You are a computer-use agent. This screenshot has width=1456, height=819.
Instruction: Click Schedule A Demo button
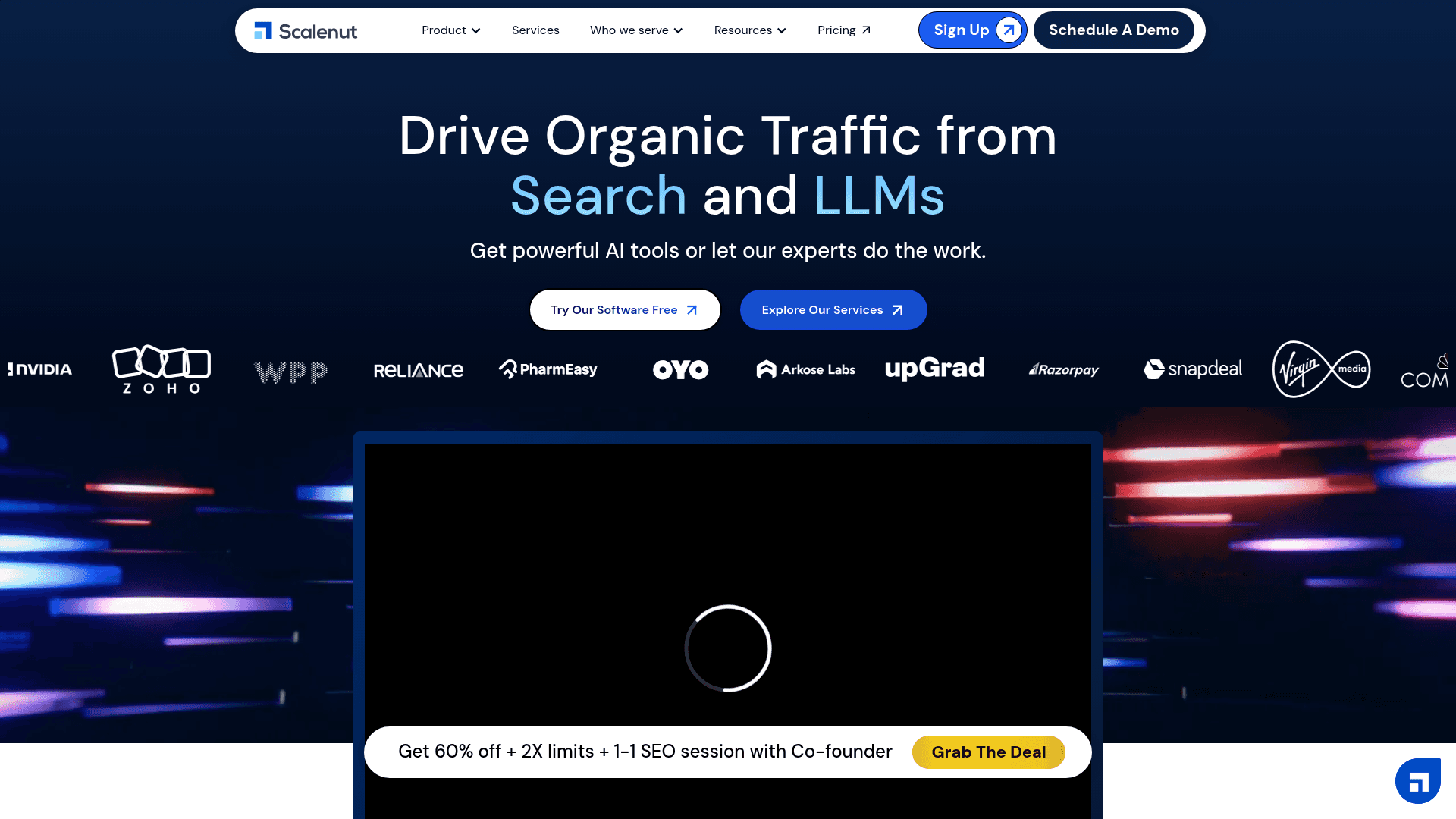click(x=1113, y=30)
